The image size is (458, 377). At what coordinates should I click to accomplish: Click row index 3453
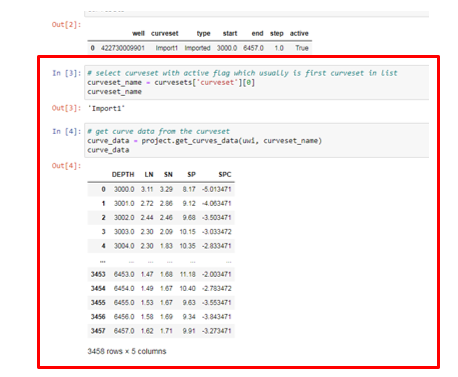pyautogui.click(x=98, y=274)
